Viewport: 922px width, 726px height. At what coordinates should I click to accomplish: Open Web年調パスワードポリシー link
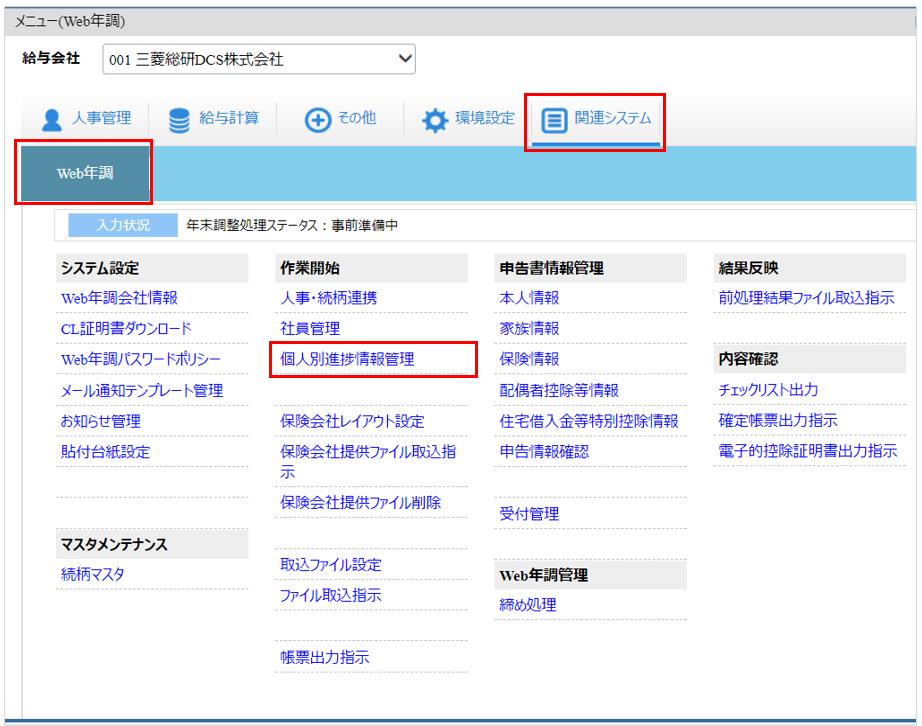pos(141,359)
